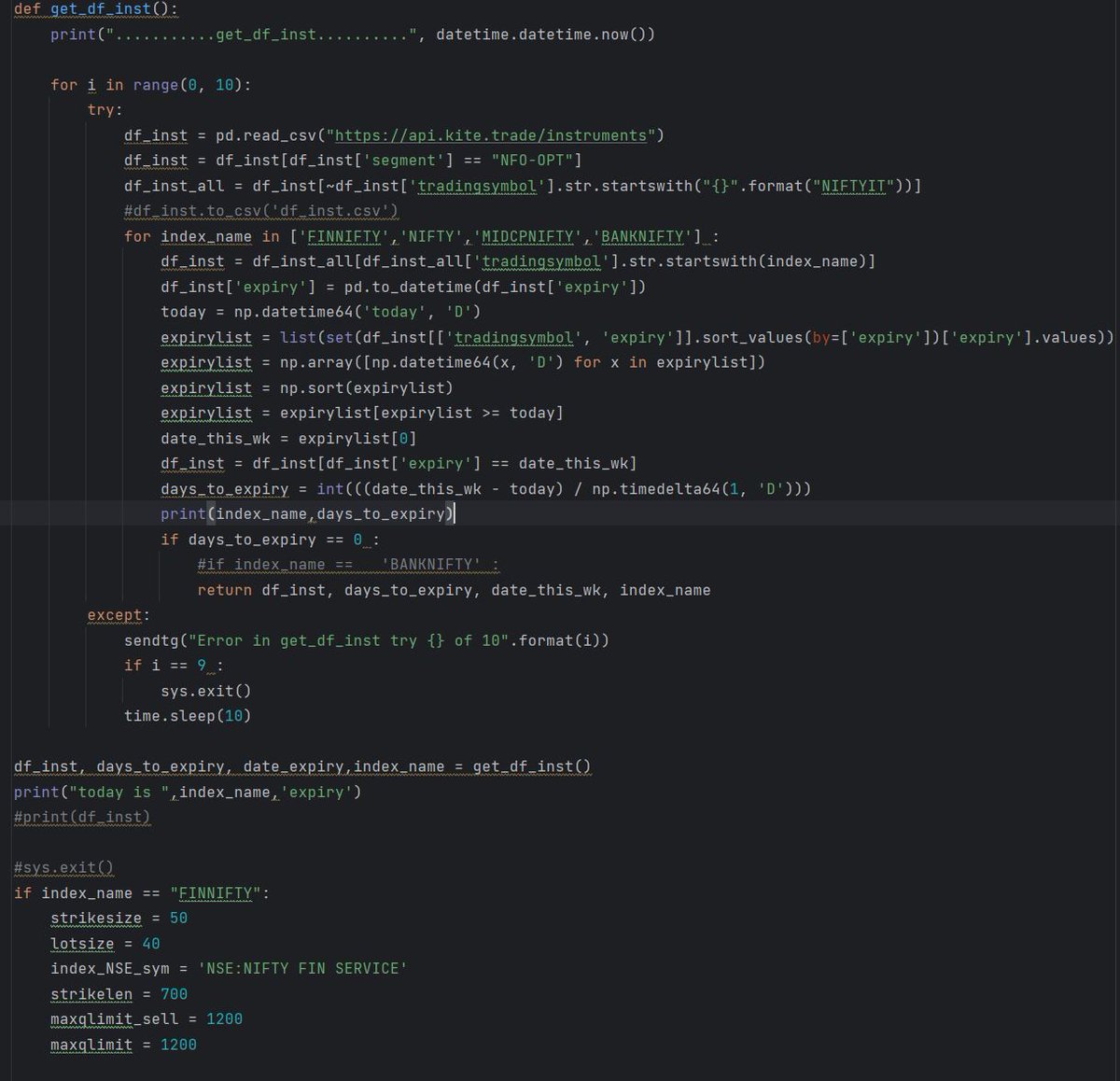Place cursor on the 'try:' keyword
The height and width of the screenshot is (1081, 1120).
click(x=105, y=110)
